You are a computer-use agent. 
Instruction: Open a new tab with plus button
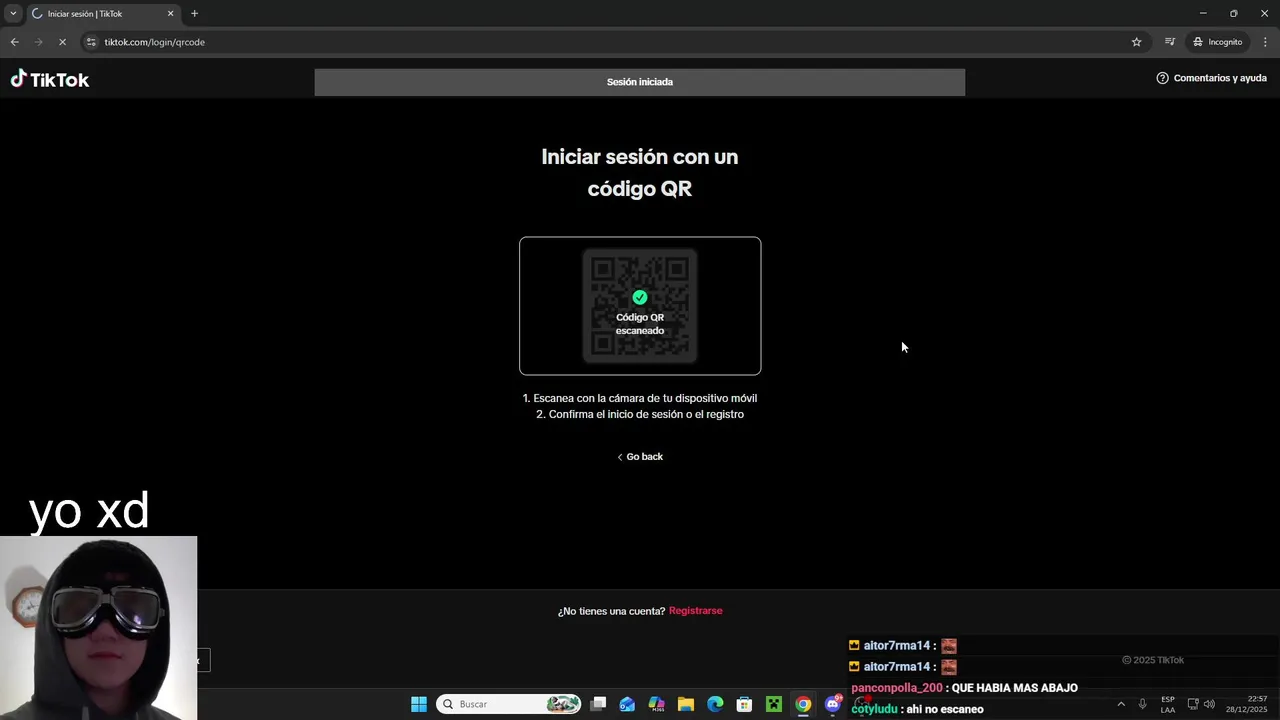coord(194,14)
